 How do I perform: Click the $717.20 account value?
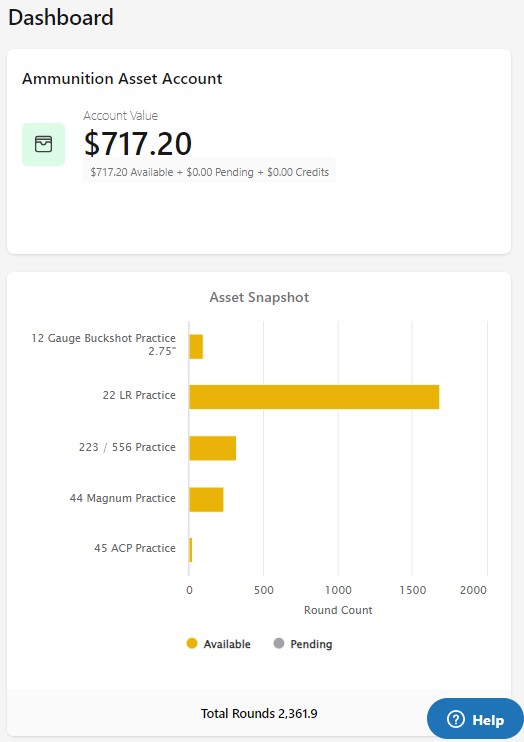click(x=138, y=143)
